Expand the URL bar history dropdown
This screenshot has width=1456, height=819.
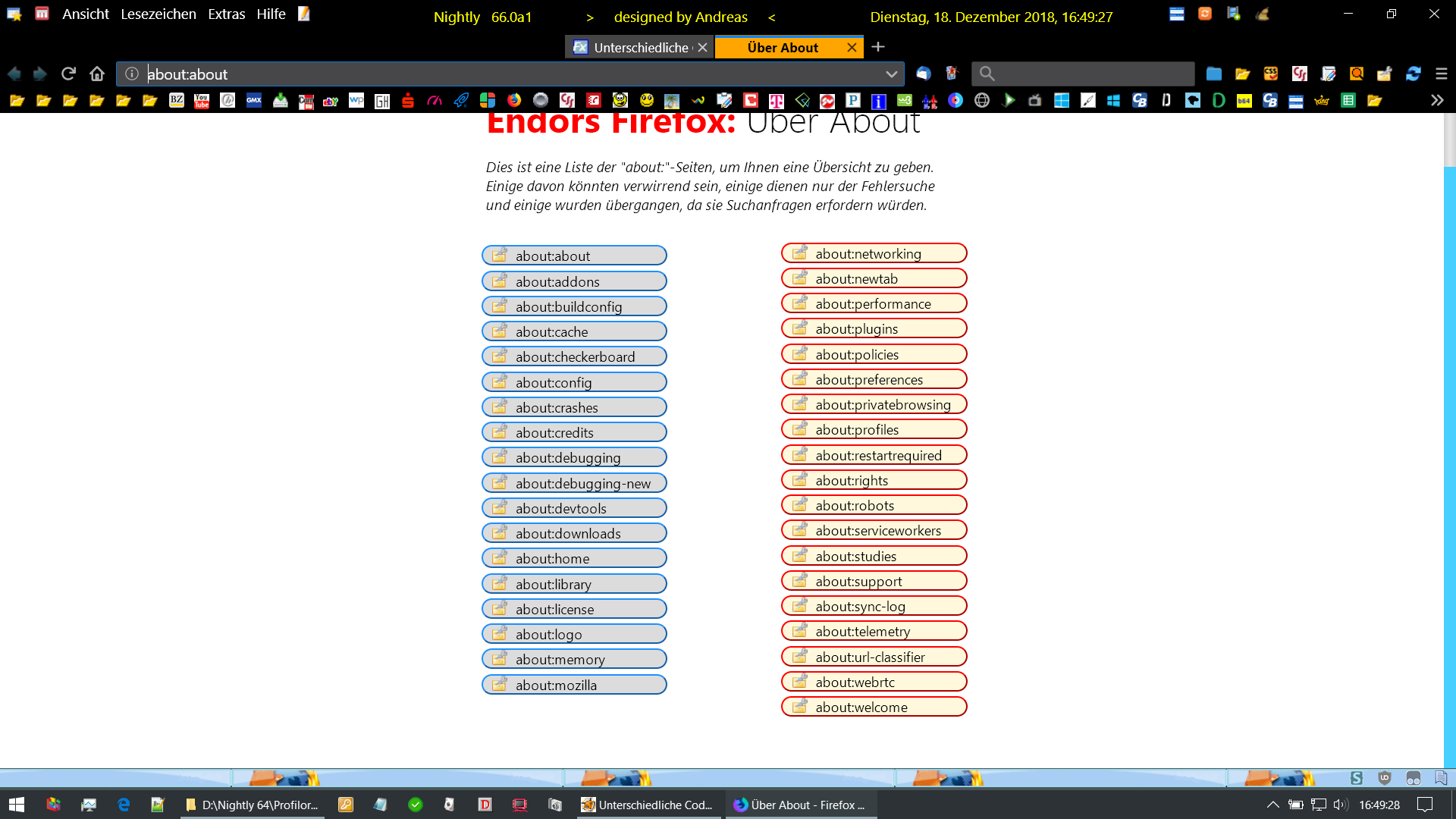(x=892, y=74)
